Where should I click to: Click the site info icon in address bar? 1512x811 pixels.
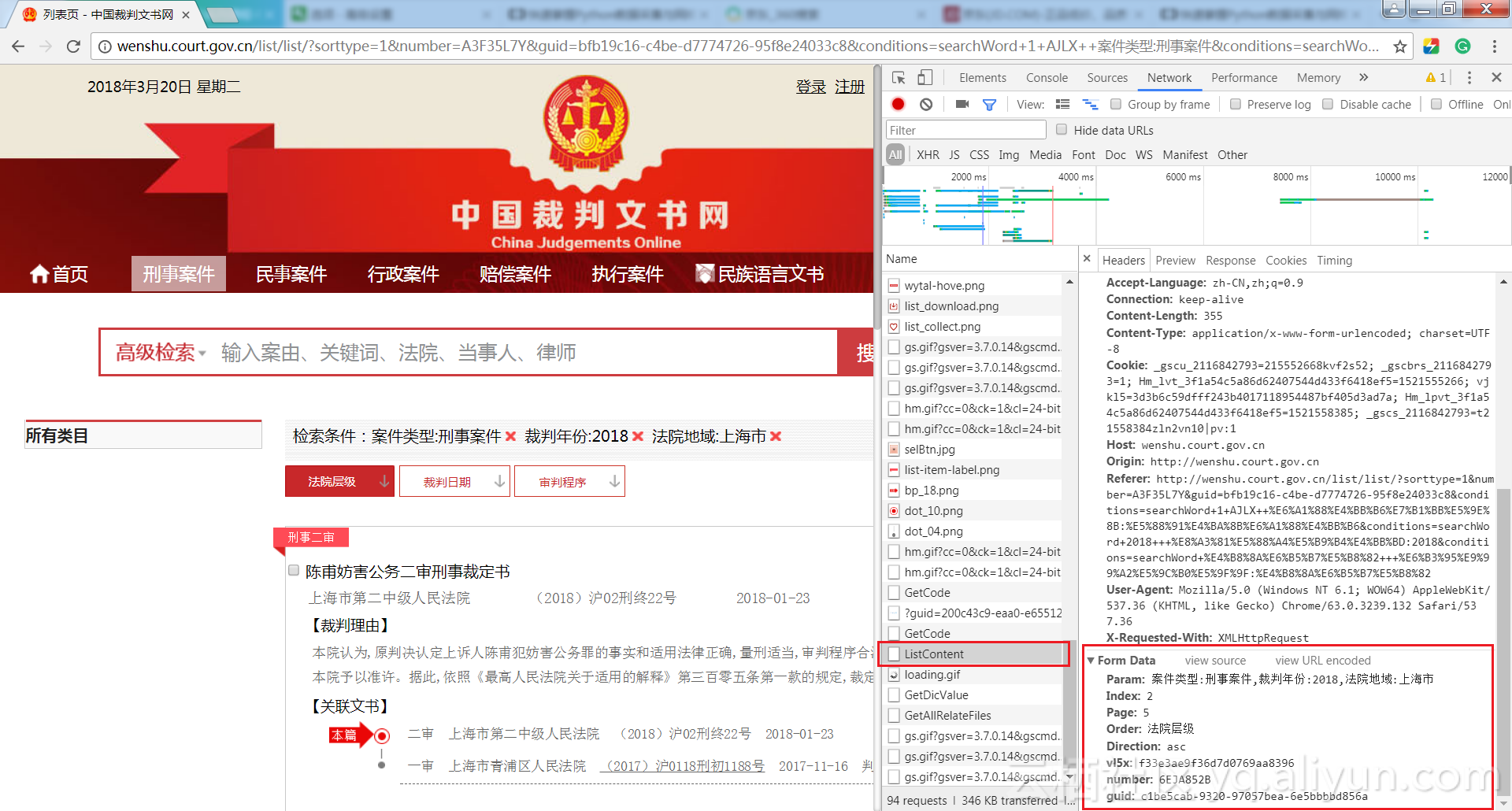click(x=105, y=46)
